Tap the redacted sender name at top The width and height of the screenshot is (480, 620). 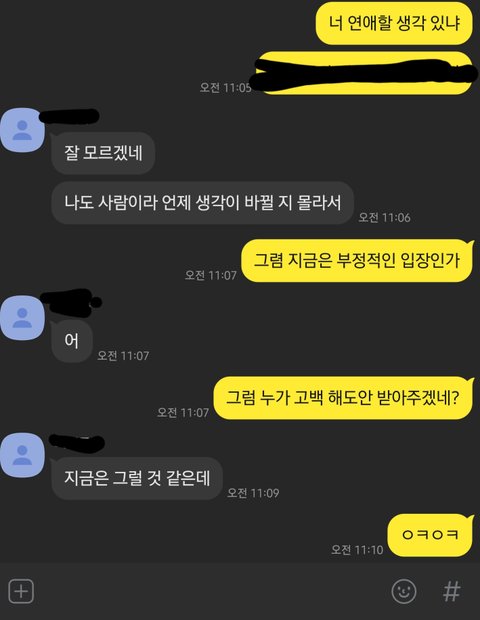pos(69,115)
